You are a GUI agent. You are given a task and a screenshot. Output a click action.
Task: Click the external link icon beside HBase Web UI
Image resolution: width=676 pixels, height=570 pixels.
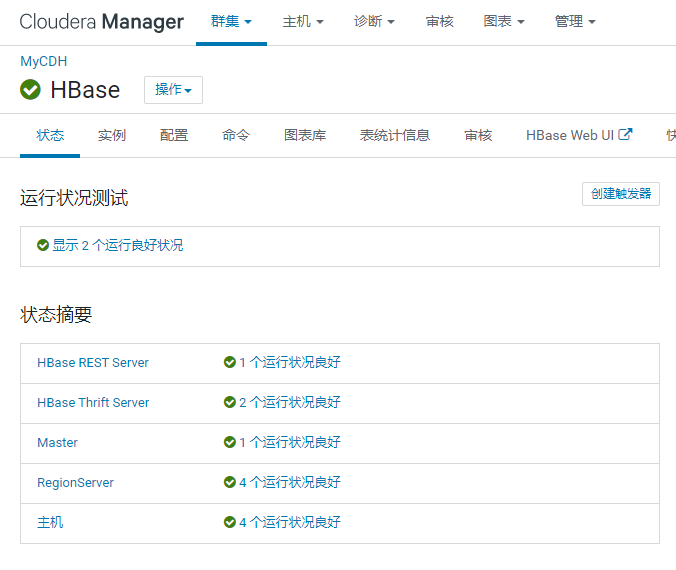click(x=625, y=135)
